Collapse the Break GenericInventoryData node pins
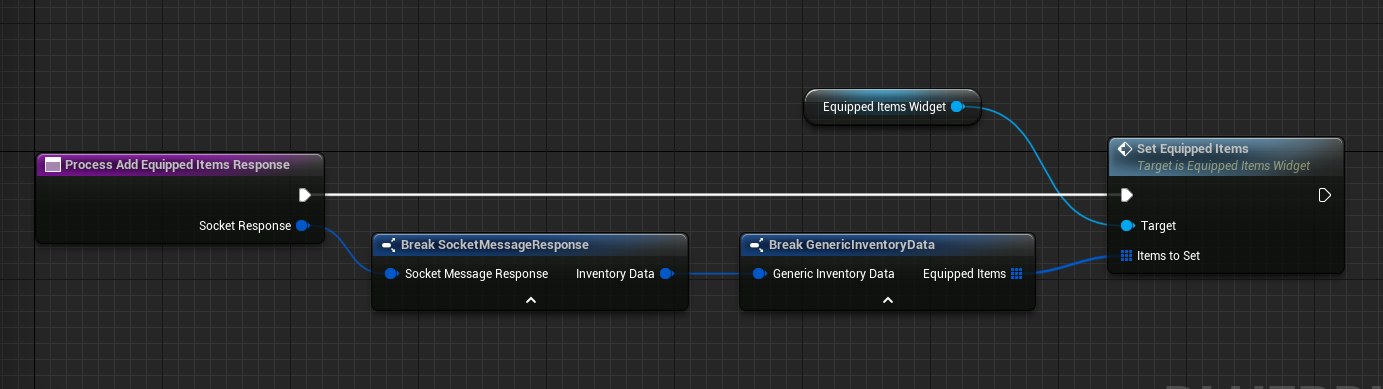1383x389 pixels. [x=888, y=299]
